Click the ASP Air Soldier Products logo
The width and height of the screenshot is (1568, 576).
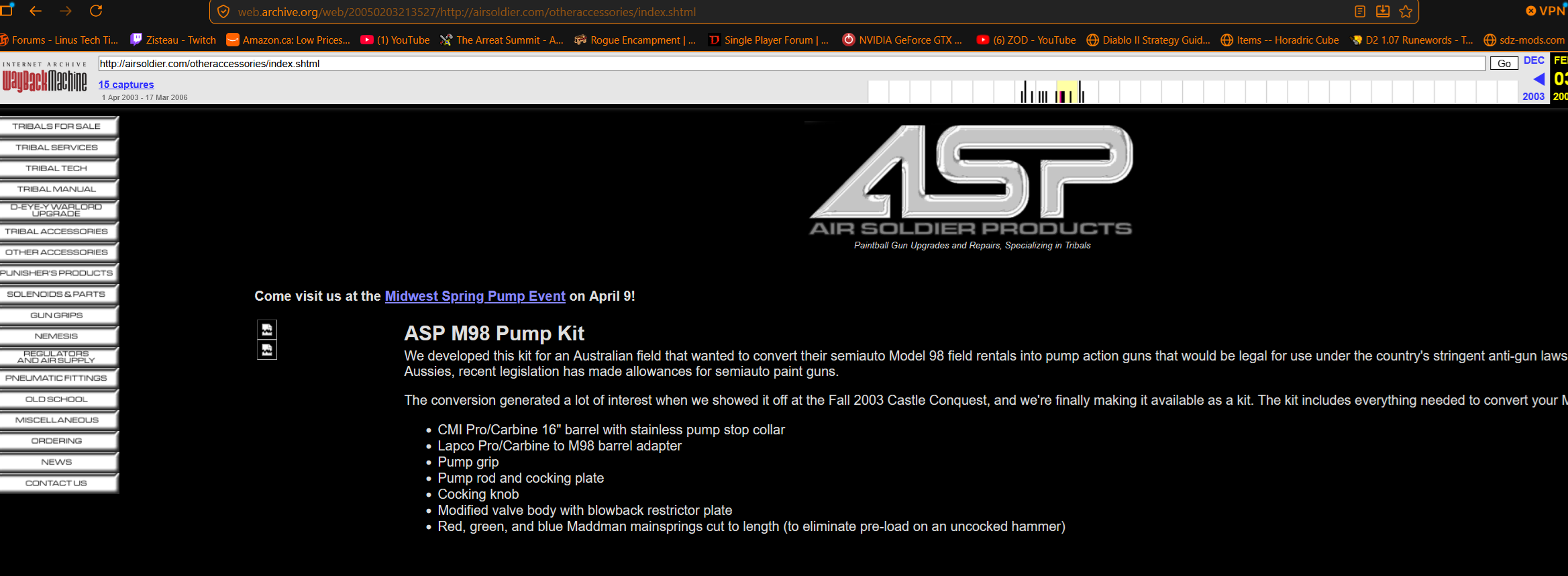pyautogui.click(x=972, y=180)
